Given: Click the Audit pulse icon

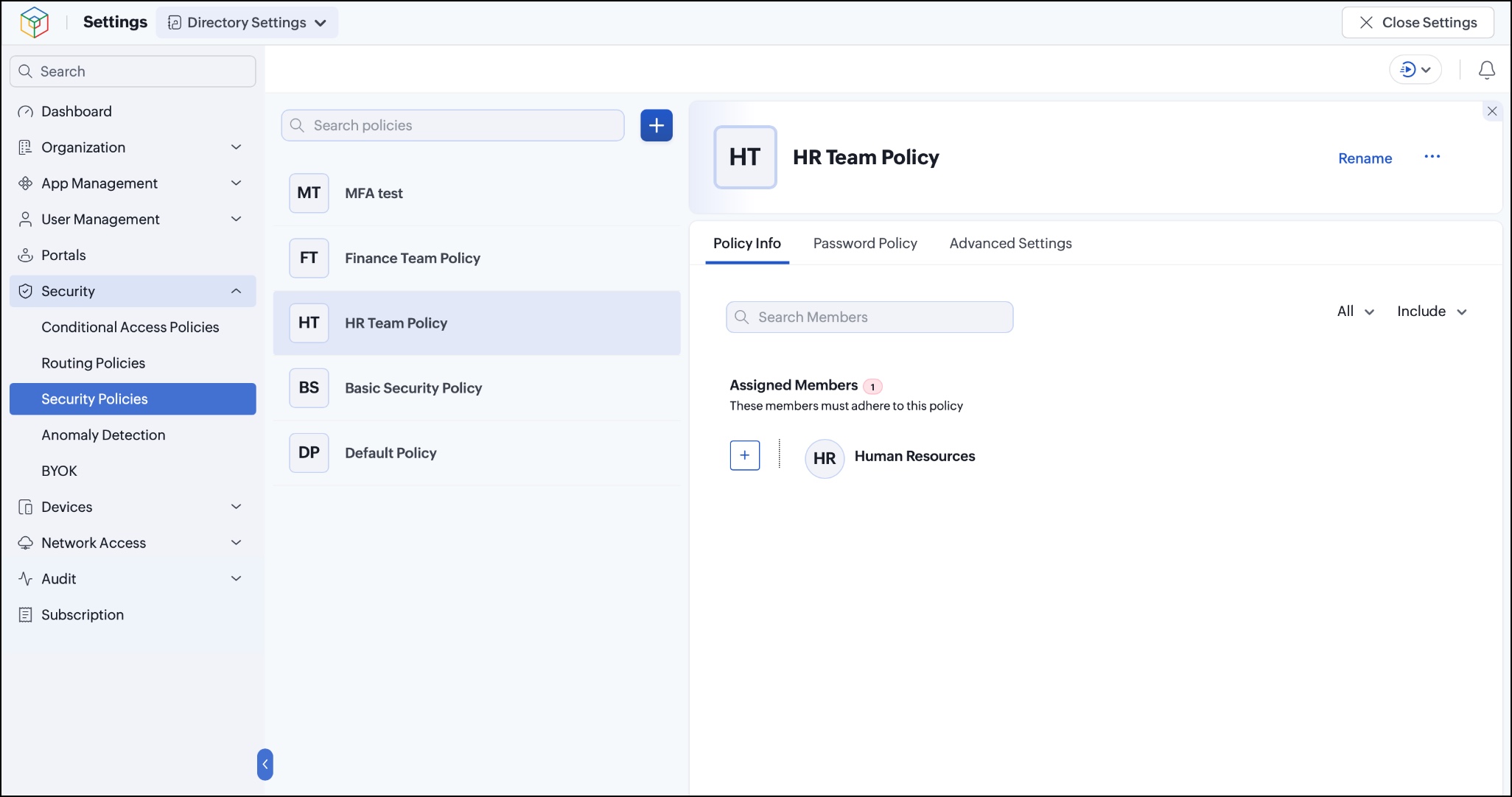Looking at the screenshot, I should 25,579.
